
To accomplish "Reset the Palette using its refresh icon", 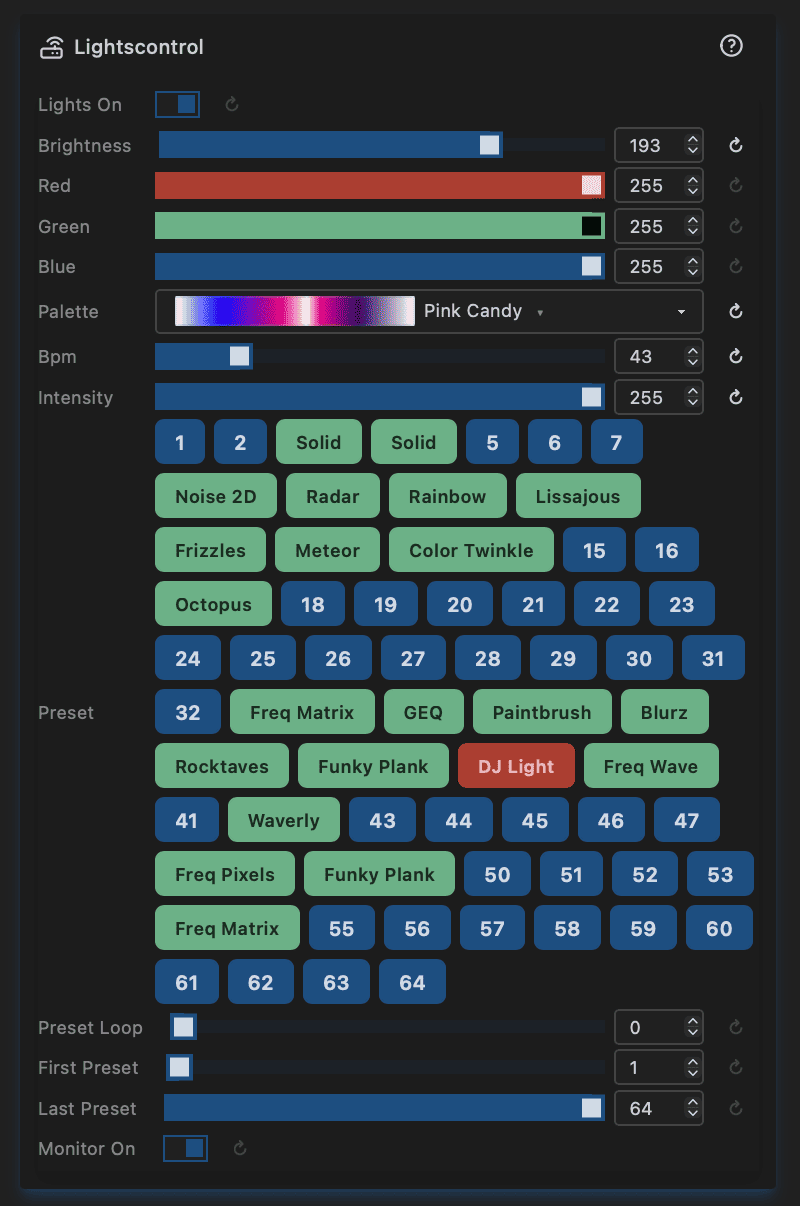I will click(736, 312).
